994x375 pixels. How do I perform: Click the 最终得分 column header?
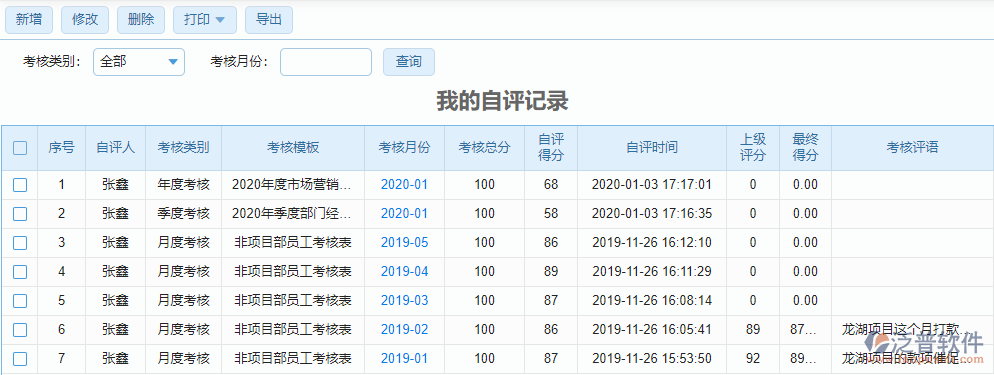(805, 148)
